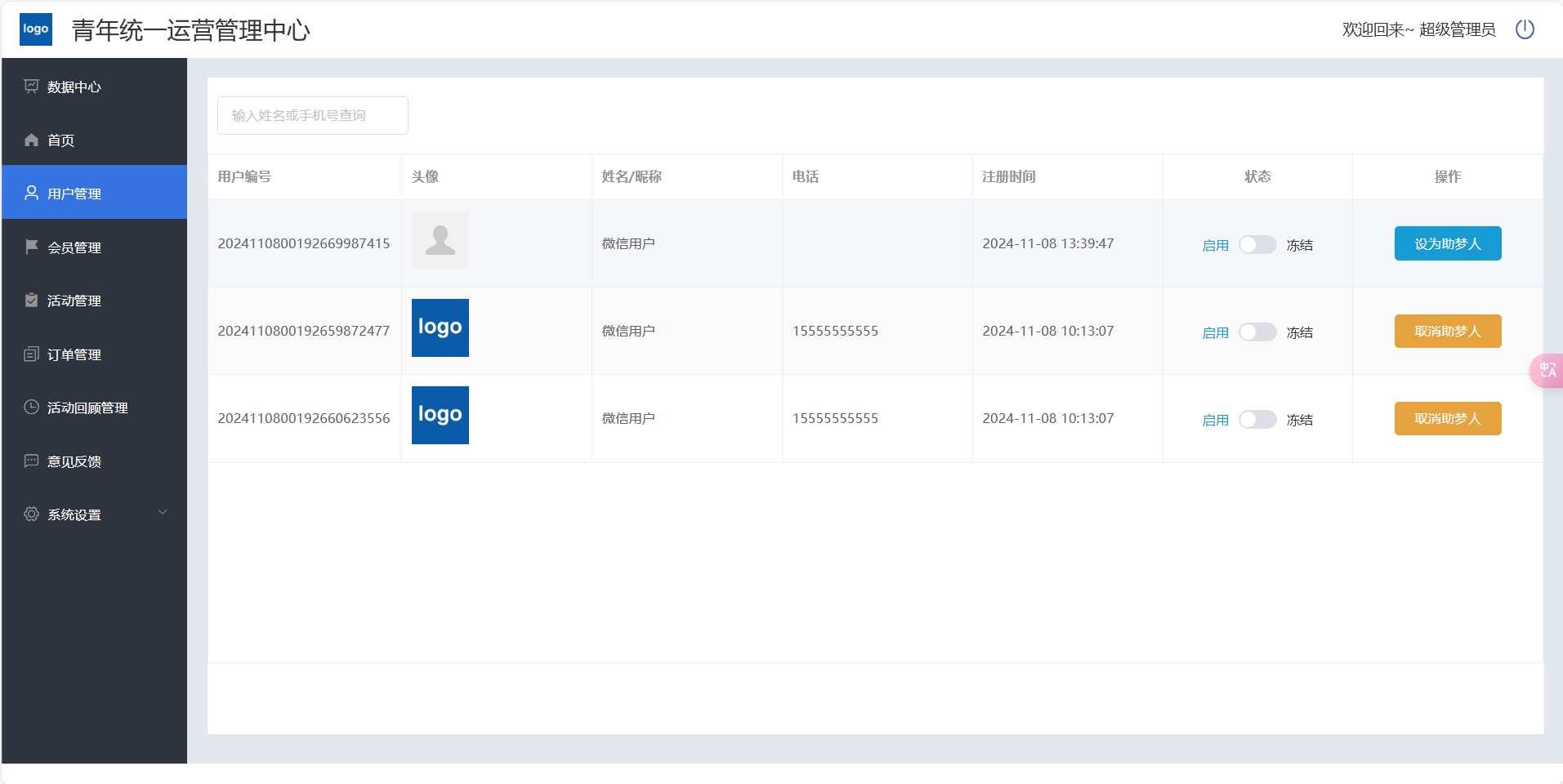Click the 状态 column header
The width and height of the screenshot is (1563, 784).
1257,176
